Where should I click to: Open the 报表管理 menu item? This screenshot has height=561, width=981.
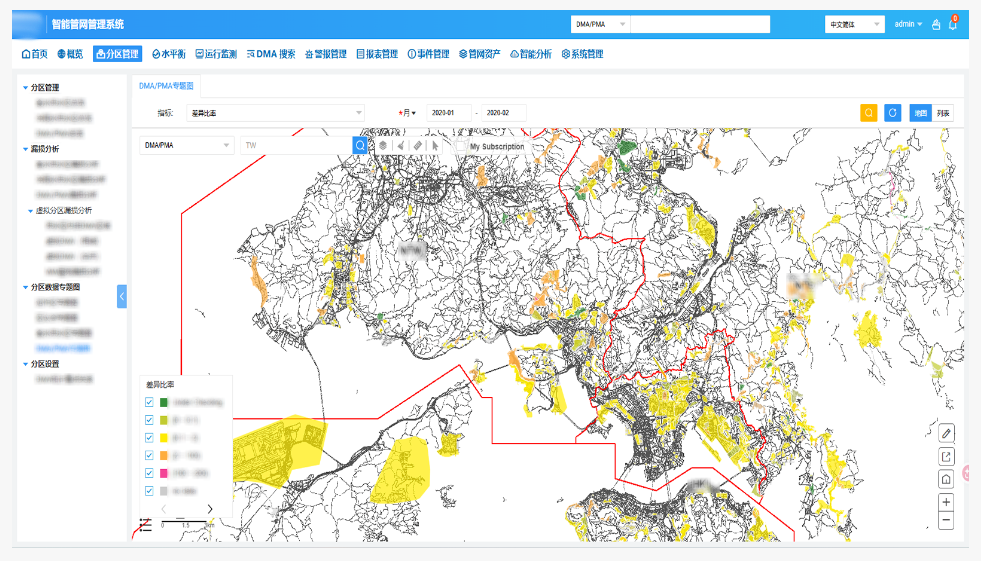(377, 54)
